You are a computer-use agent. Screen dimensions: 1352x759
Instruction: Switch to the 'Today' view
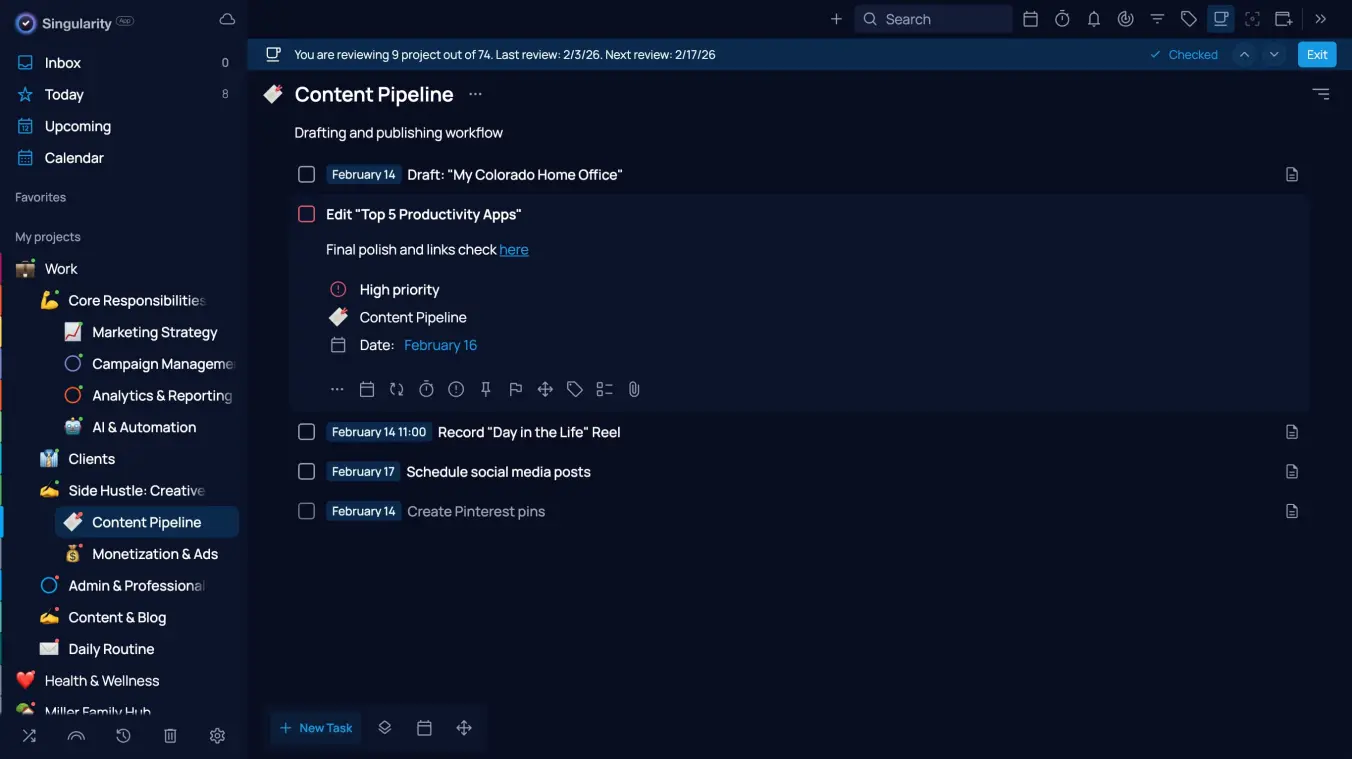coord(64,94)
